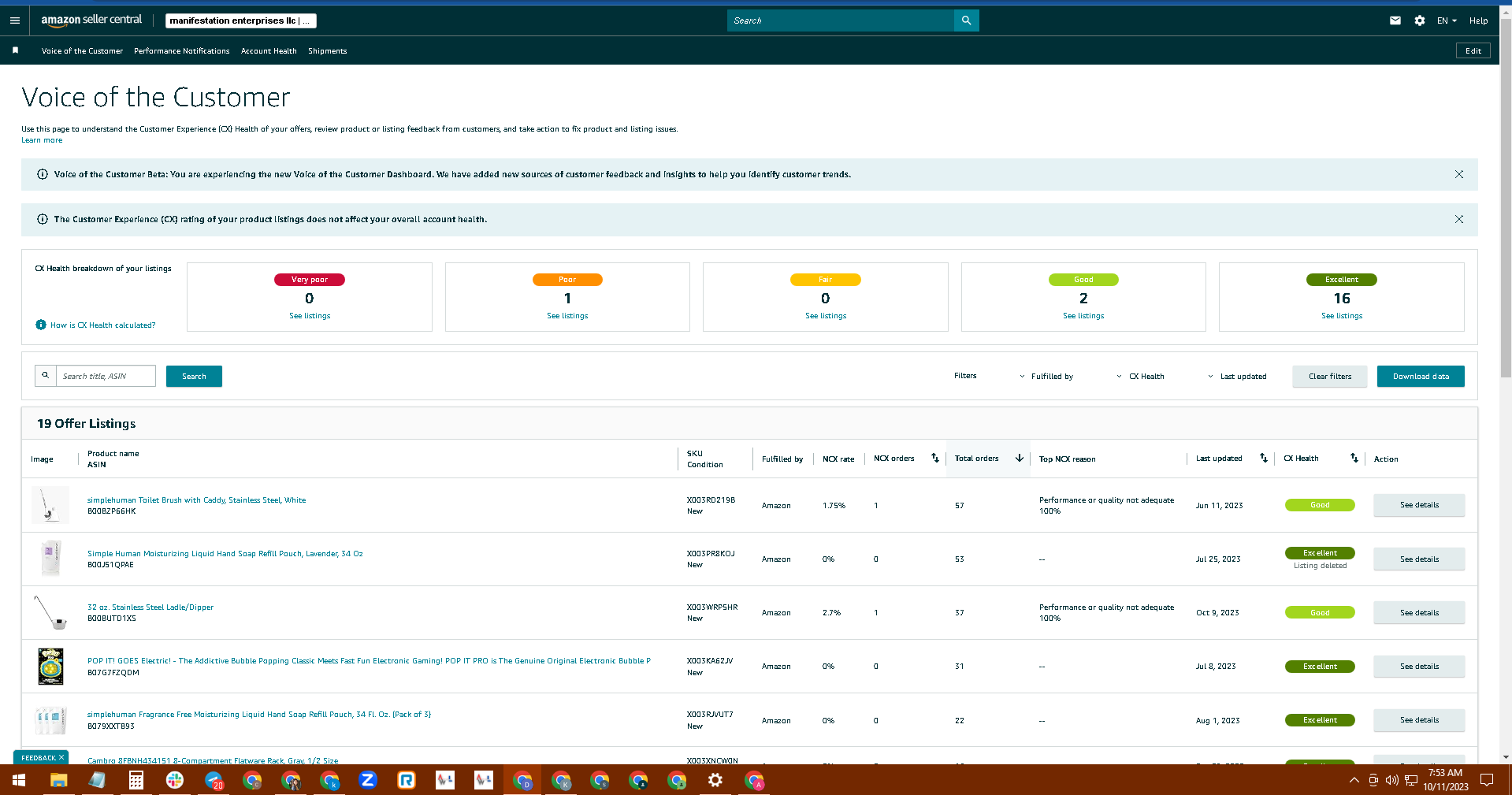Click the bookmark icon in the navigation bar
The width and height of the screenshot is (1512, 795).
click(15, 50)
